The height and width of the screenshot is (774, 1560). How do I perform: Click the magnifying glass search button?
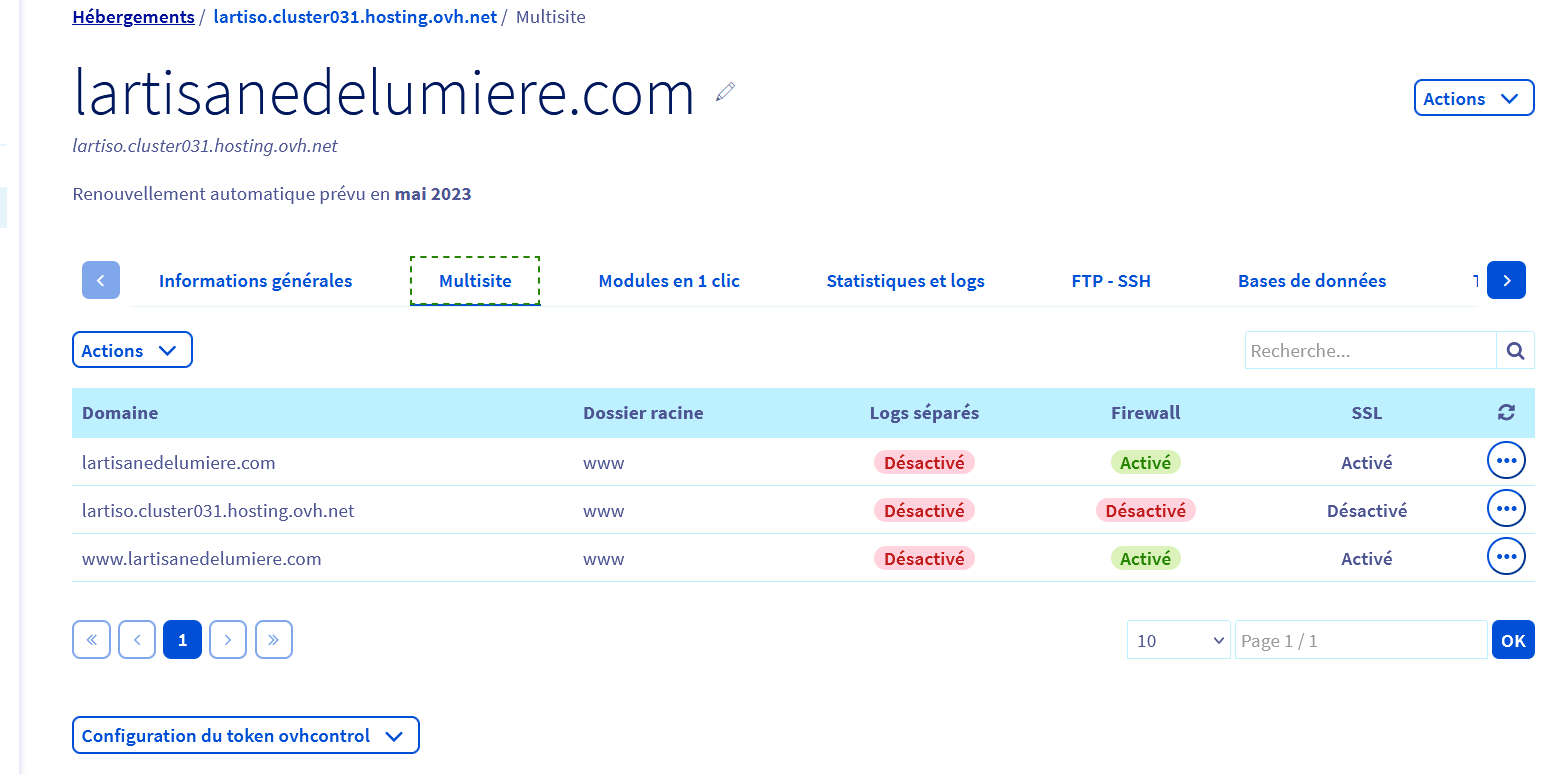point(1515,351)
